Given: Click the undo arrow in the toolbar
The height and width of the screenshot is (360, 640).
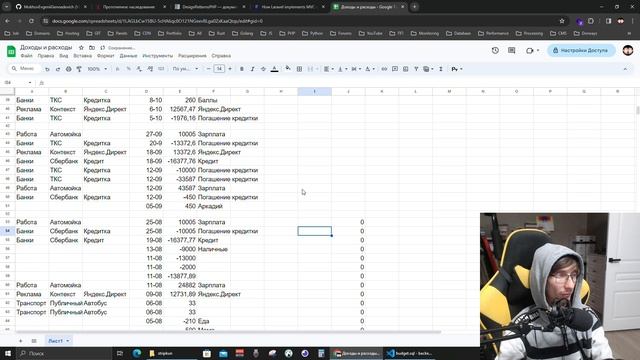Looking at the screenshot, I should (x=47, y=69).
